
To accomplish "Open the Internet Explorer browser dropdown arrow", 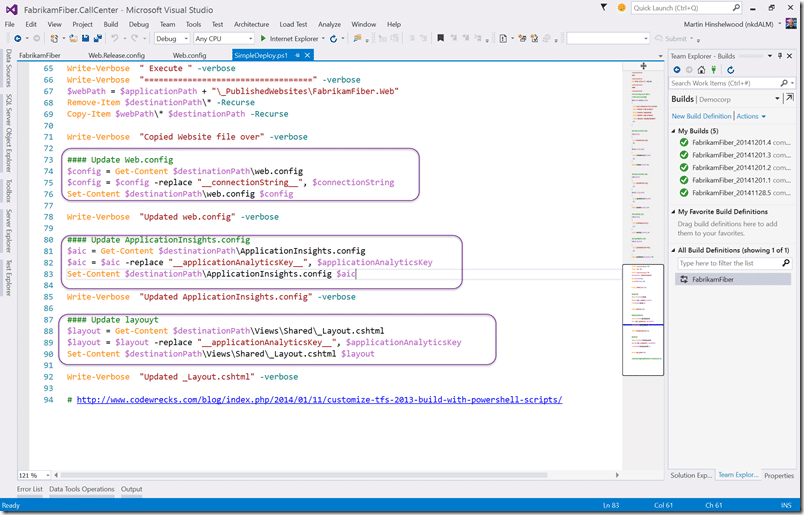I will click(323, 38).
